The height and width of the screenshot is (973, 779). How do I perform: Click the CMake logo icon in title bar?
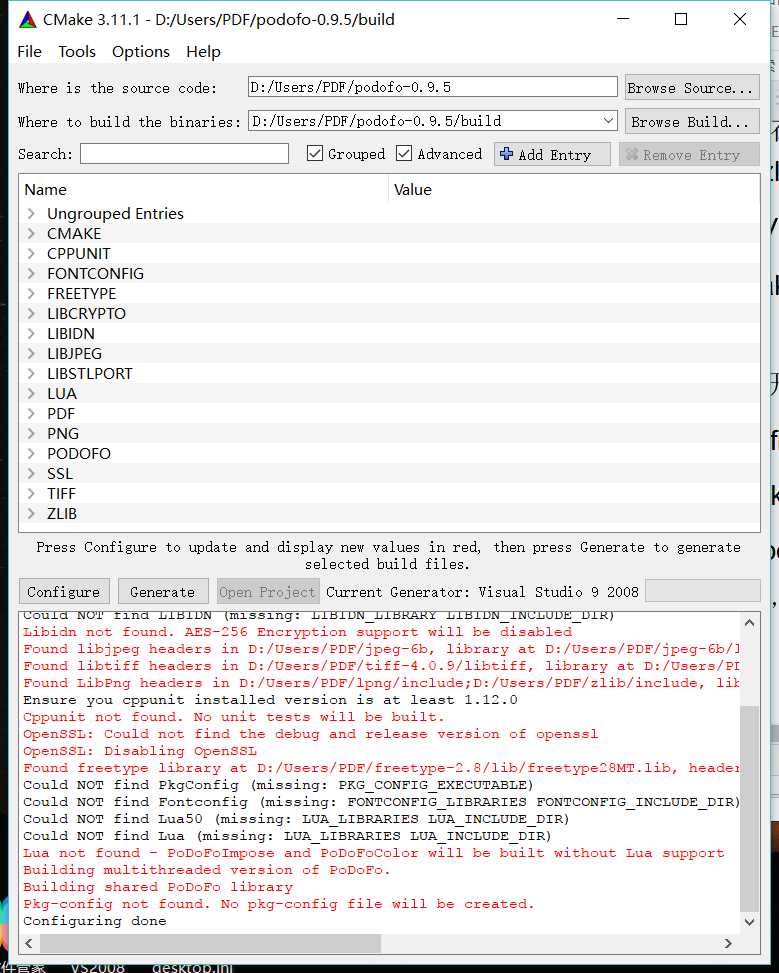(x=28, y=20)
